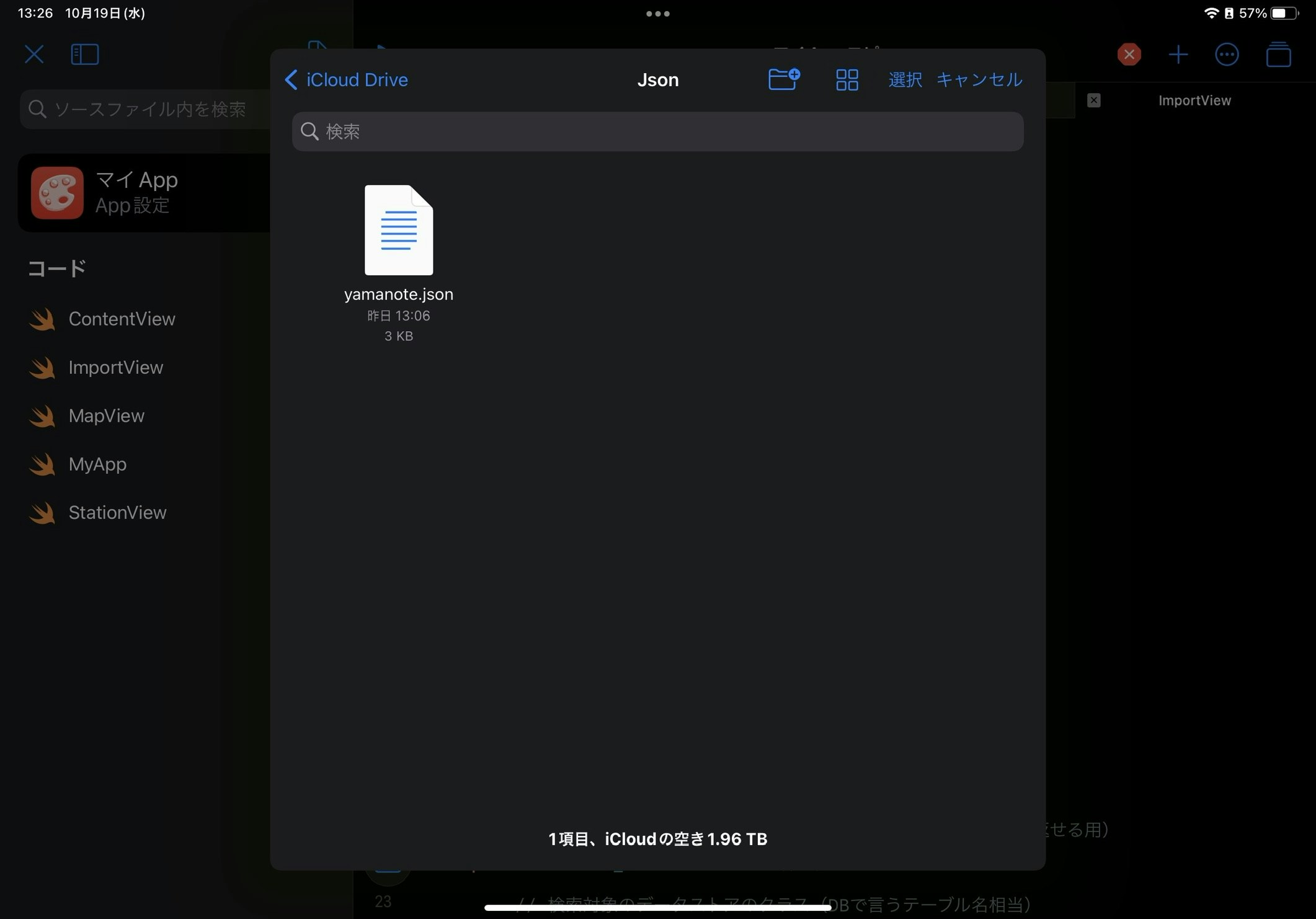Create a new folder in Json directory
Image resolution: width=1316 pixels, height=919 pixels.
pyautogui.click(x=784, y=79)
